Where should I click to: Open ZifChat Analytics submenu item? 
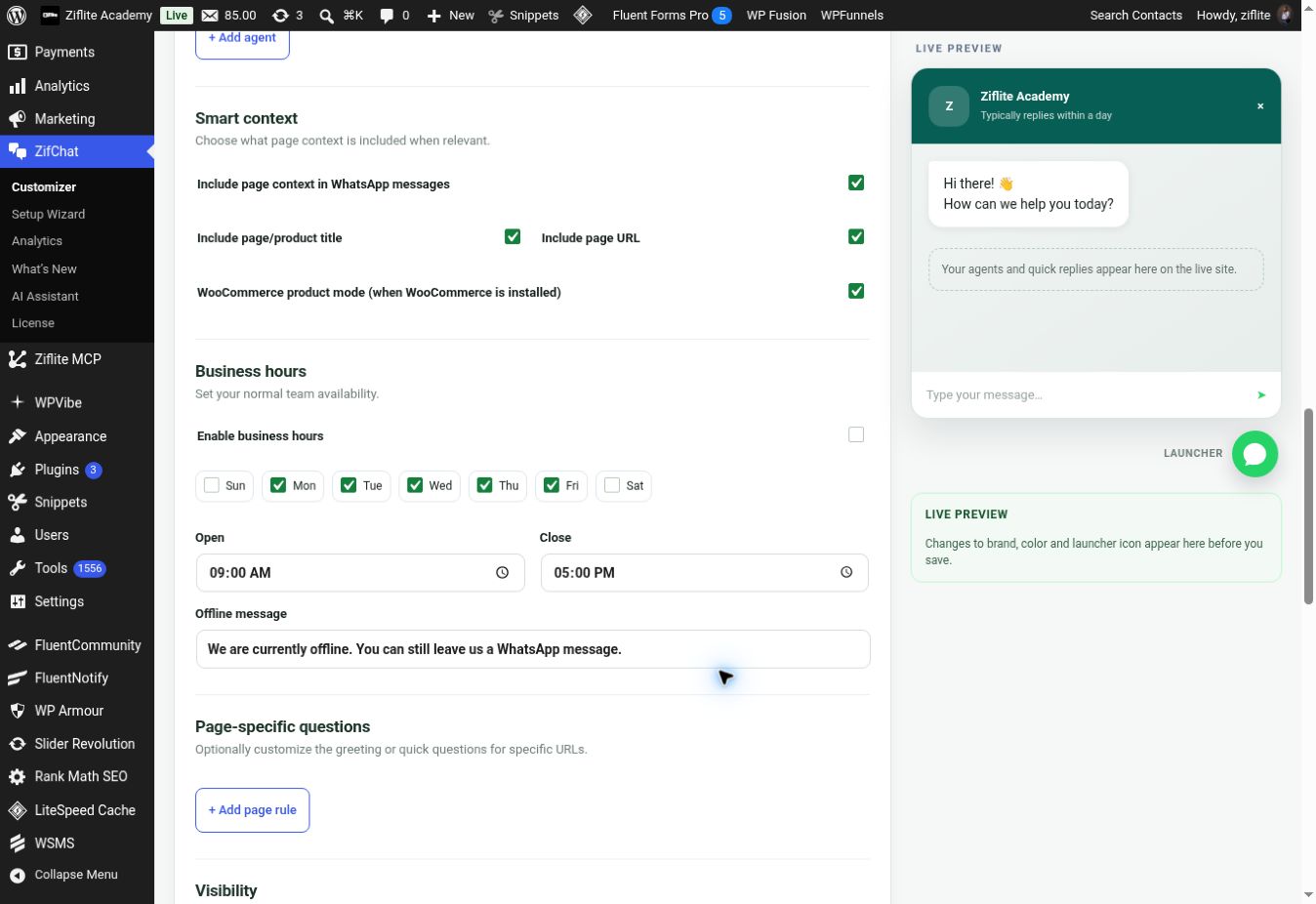(37, 241)
